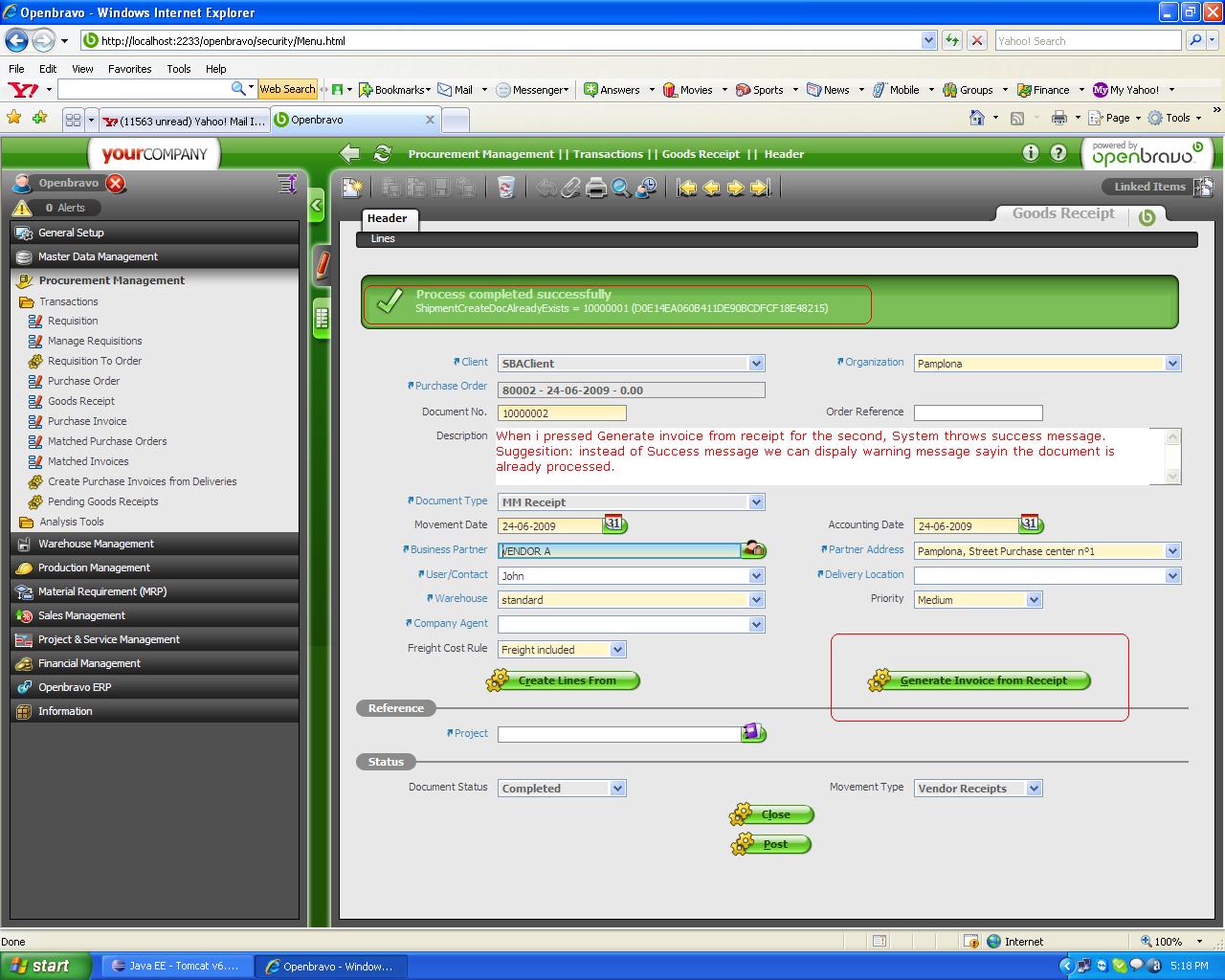1225x980 pixels.
Task: Expand the Priority dropdown
Action: point(1034,600)
